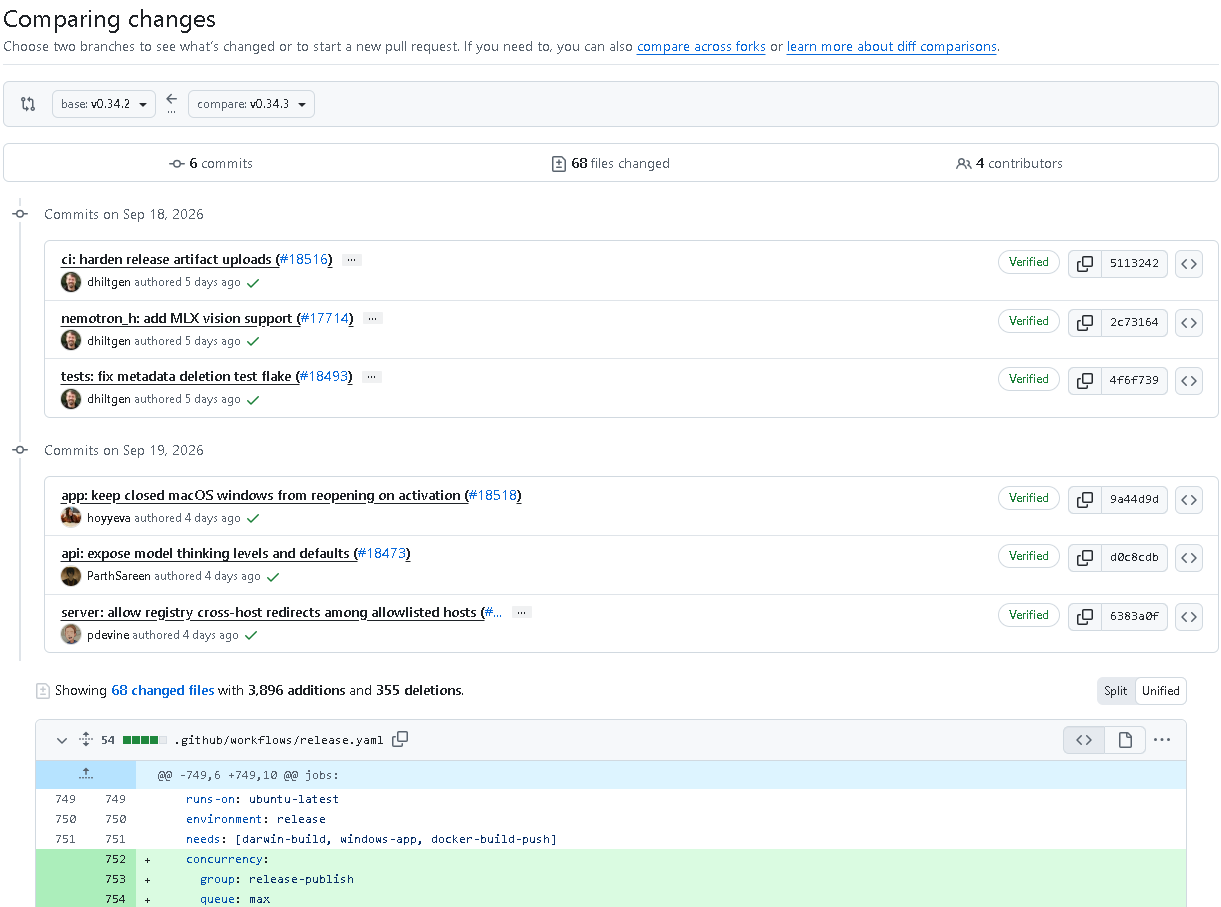Browse repository at commit 2c73164
The image size is (1221, 907).
[x=1188, y=322]
